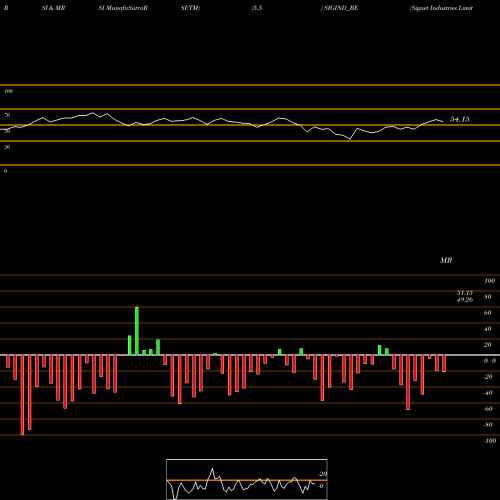Click the -100 label on the MR axis
Screen dimensions: 500x500
tap(490, 441)
